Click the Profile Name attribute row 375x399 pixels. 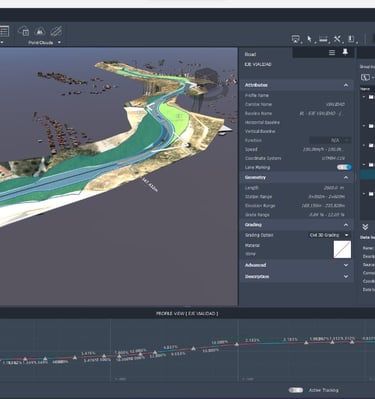pyautogui.click(x=296, y=95)
